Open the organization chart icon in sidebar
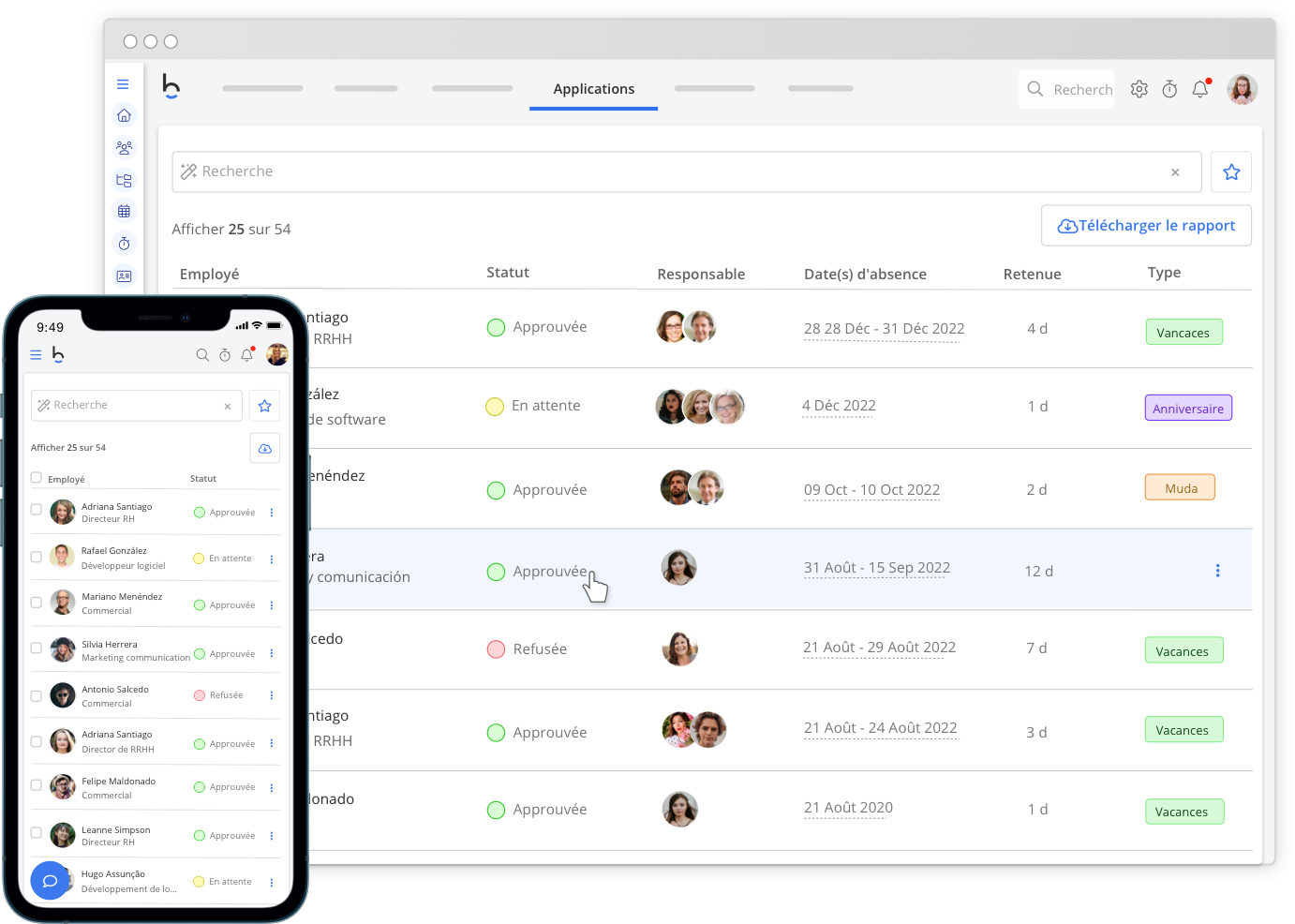Viewport: 1295px width, 924px height. click(x=124, y=180)
